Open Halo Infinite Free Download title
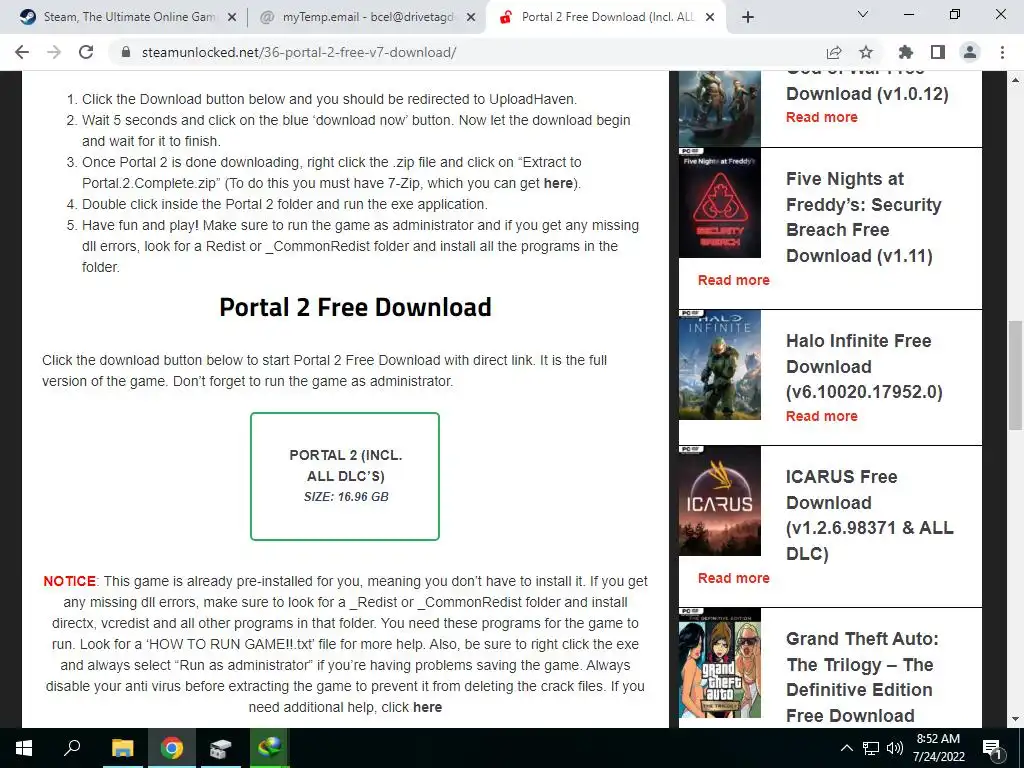This screenshot has width=1024, height=768. click(x=864, y=366)
